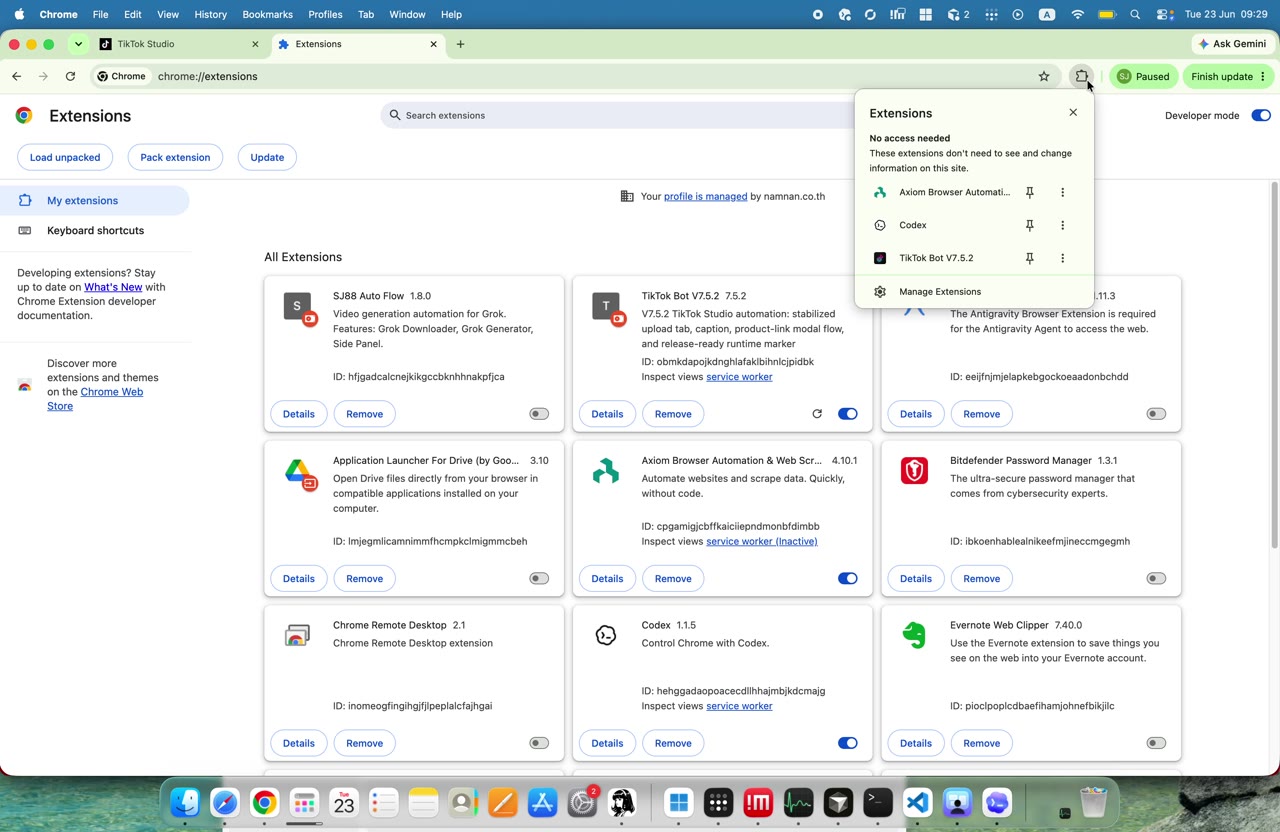Open Axiom's service worker (Inactive) link
Image resolution: width=1280 pixels, height=832 pixels.
(x=761, y=541)
